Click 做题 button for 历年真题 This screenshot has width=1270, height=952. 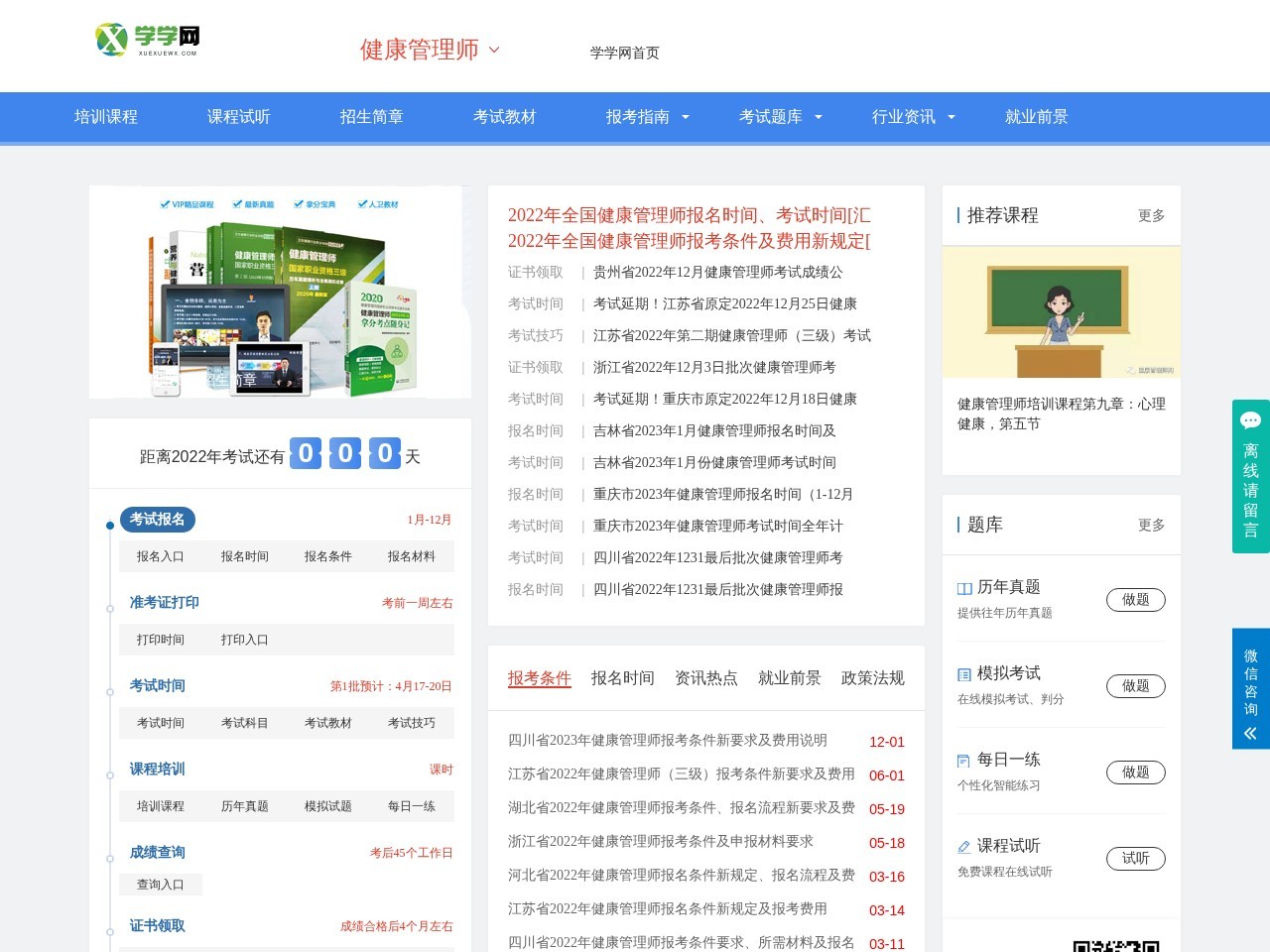tap(1136, 600)
